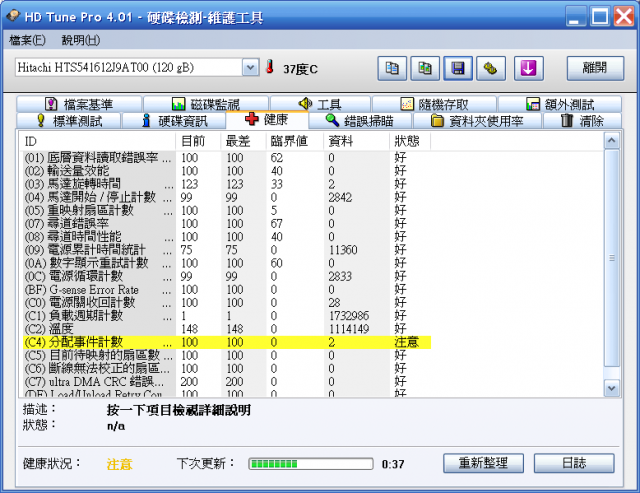Click the scrollbar down arrow

611,388
